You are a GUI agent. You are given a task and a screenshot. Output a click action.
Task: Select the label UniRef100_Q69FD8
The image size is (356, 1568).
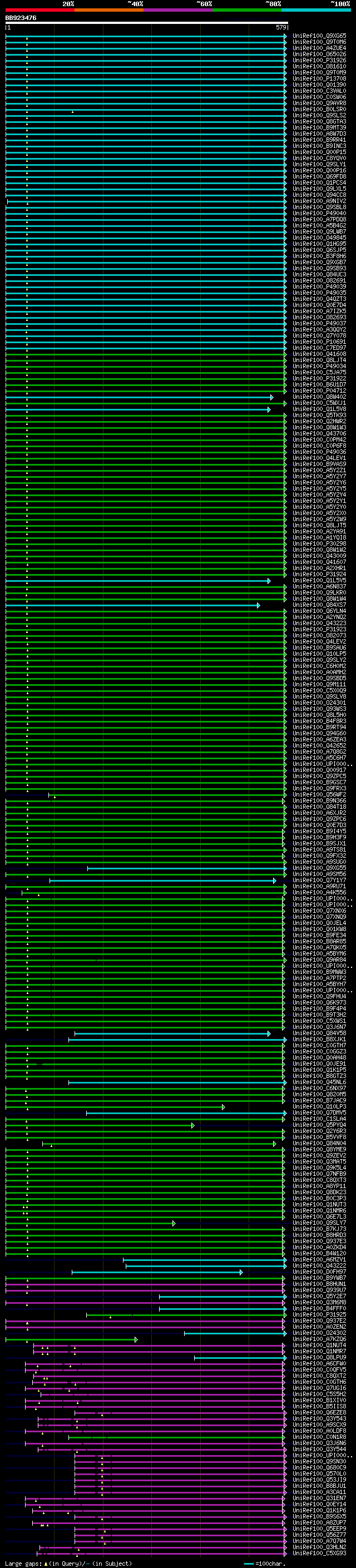pyautogui.click(x=319, y=176)
